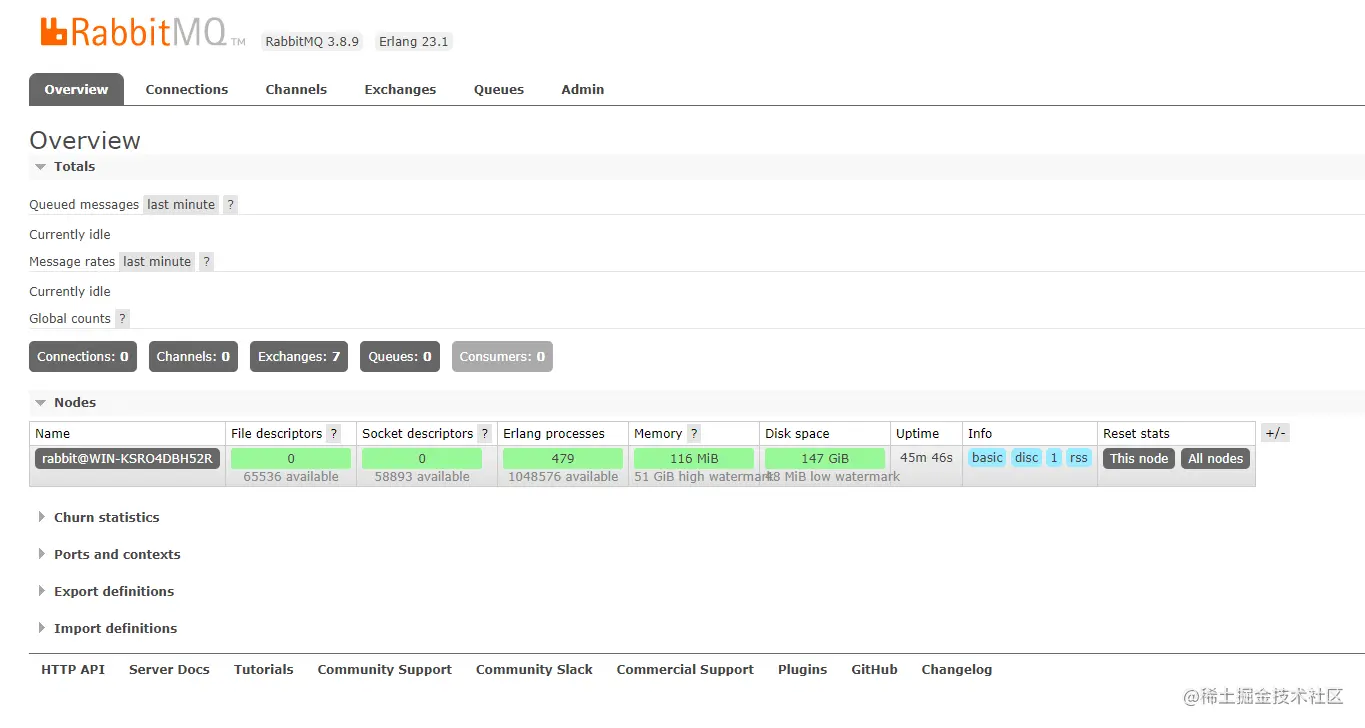Switch to the Channels tab
This screenshot has height=728, width=1365.
[296, 89]
